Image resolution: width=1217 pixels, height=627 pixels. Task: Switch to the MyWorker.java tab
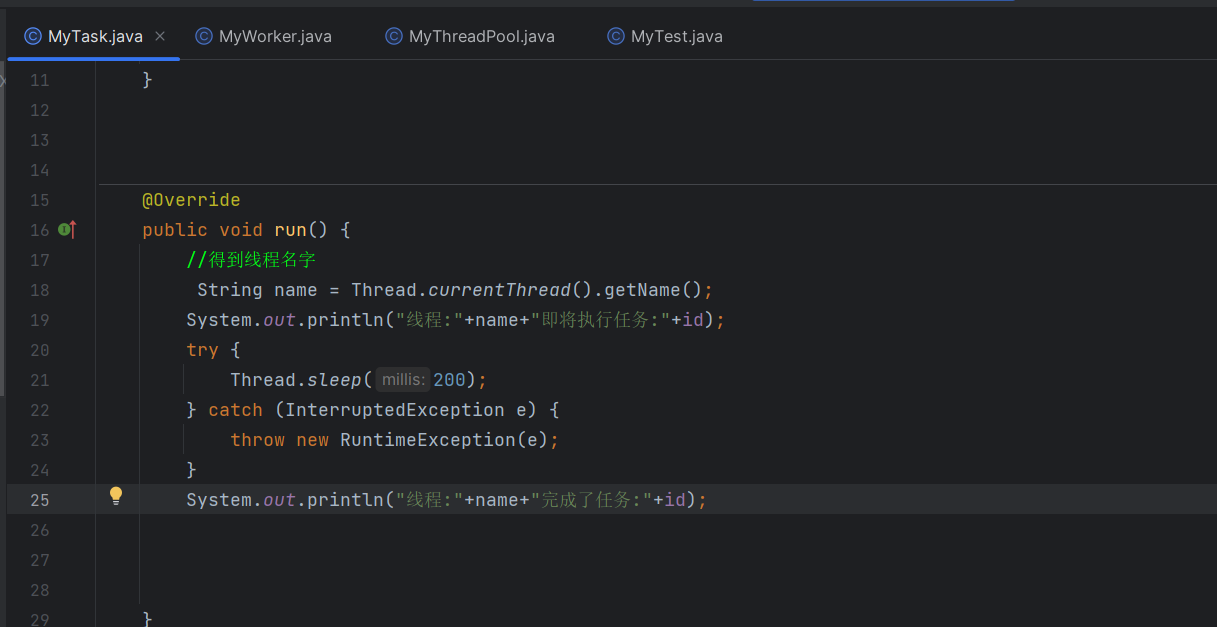tap(274, 37)
